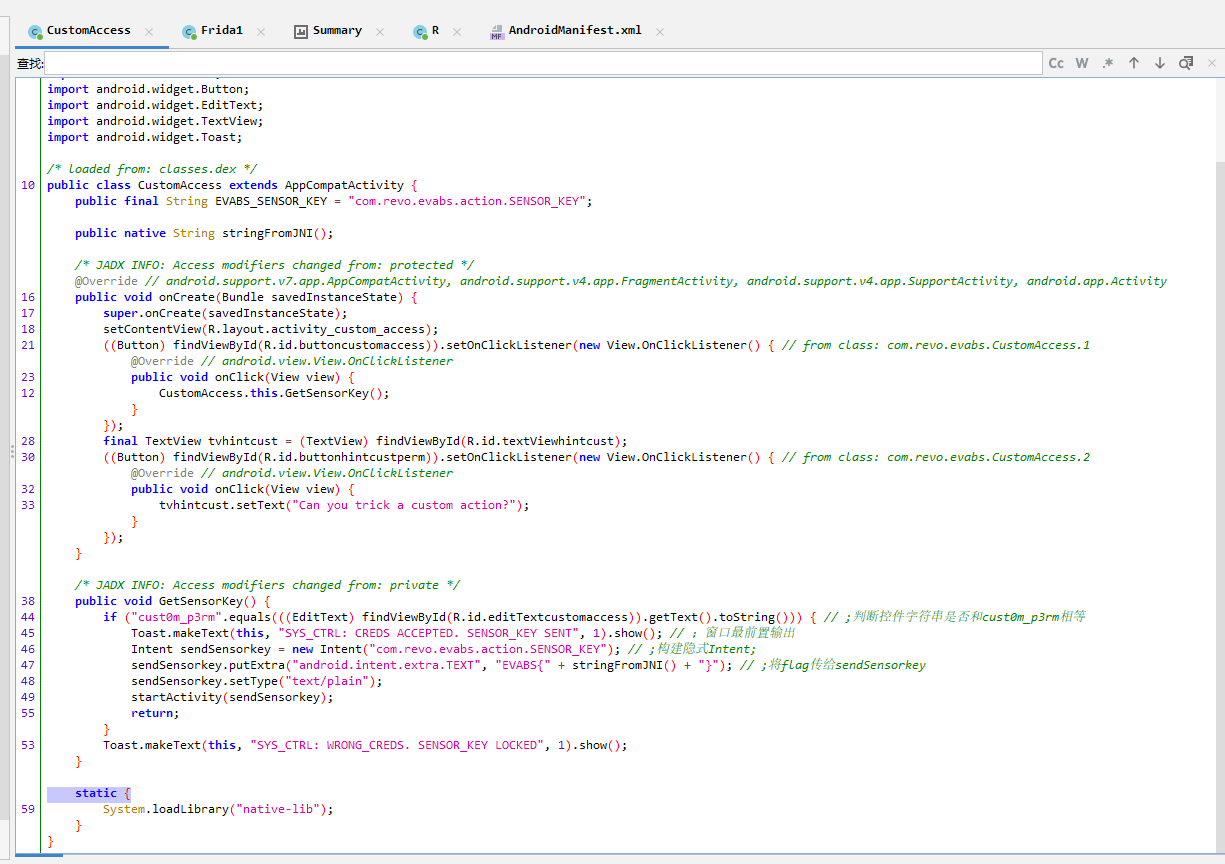Image resolution: width=1225 pixels, height=864 pixels.
Task: Switch to the Summary tab
Action: [x=337, y=31]
